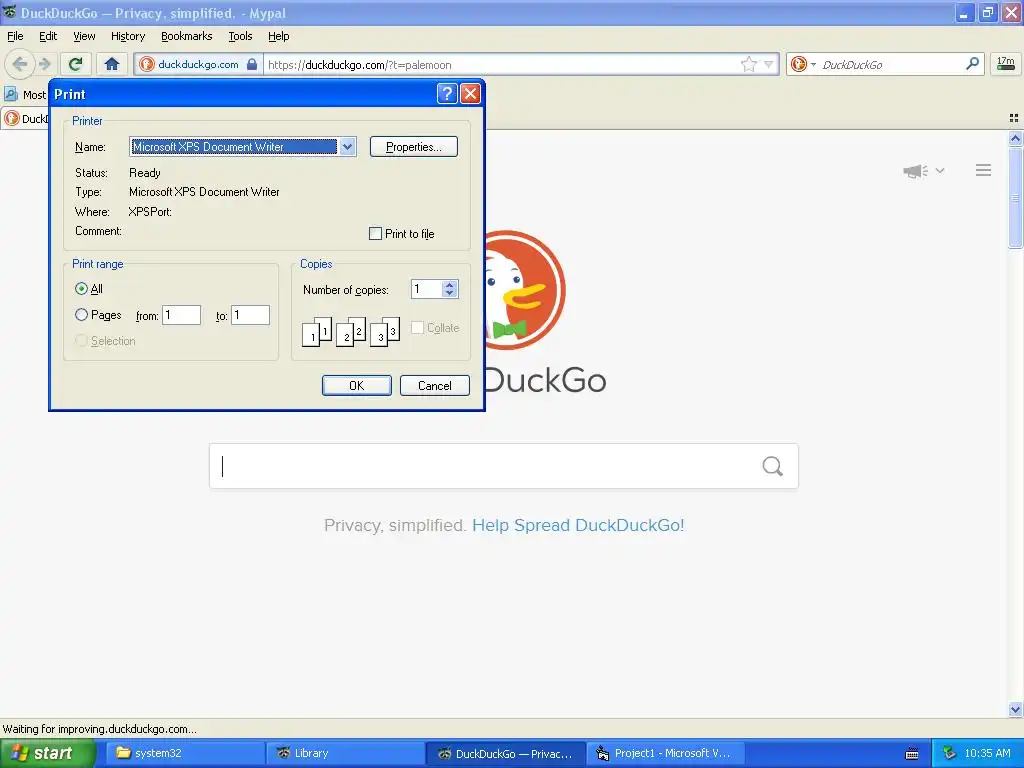This screenshot has height=768, width=1024.
Task: Confirm printing with the OK button
Action: click(357, 385)
